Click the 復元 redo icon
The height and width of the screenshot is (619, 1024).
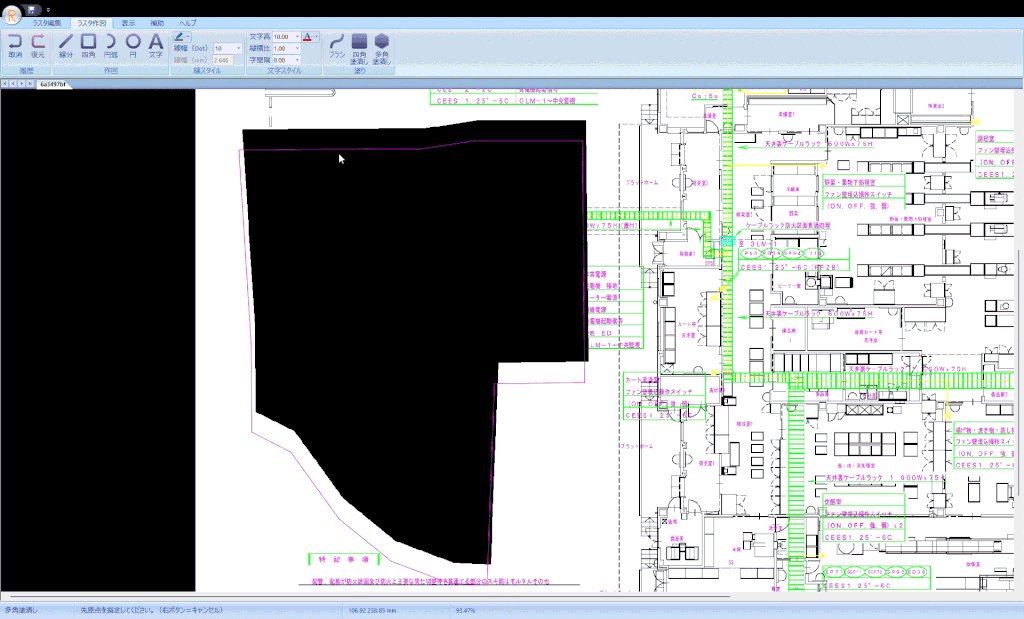38,46
